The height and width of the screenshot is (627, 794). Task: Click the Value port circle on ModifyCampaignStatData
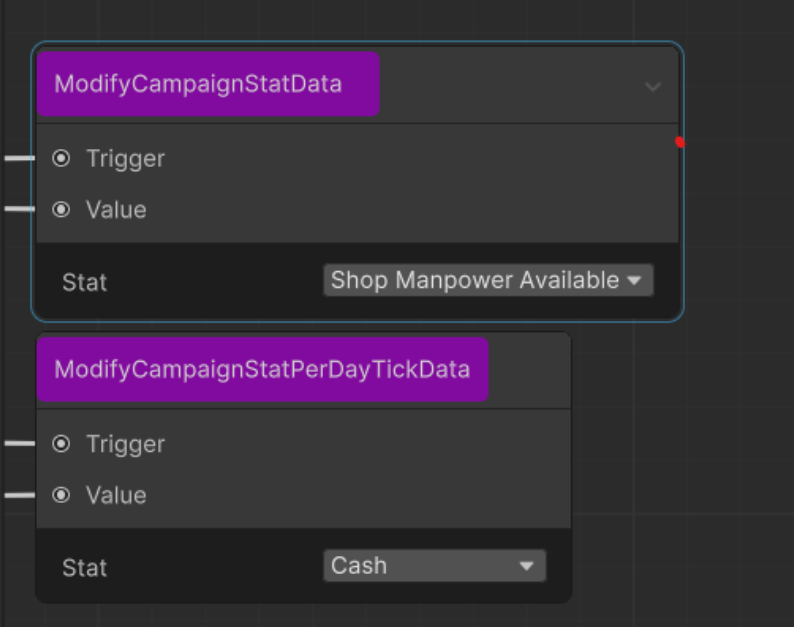tap(62, 210)
